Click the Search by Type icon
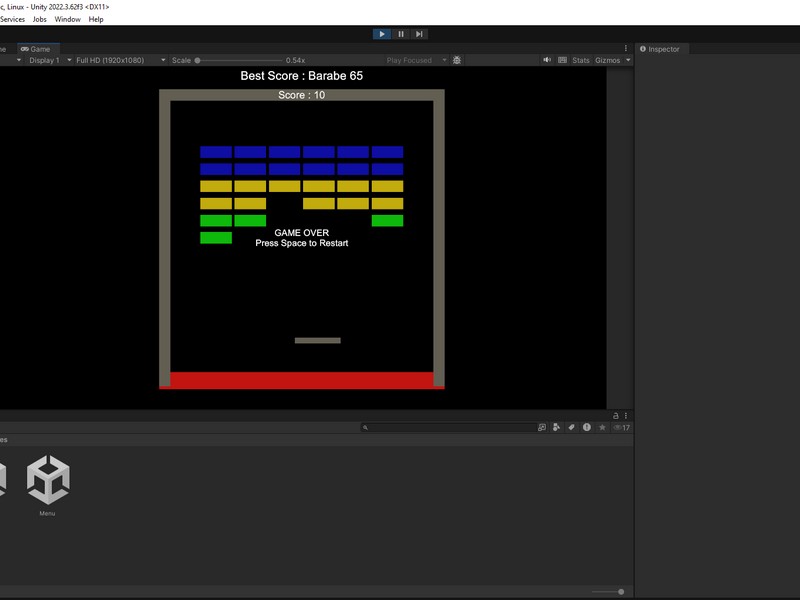Image resolution: width=800 pixels, height=600 pixels. [x=557, y=427]
